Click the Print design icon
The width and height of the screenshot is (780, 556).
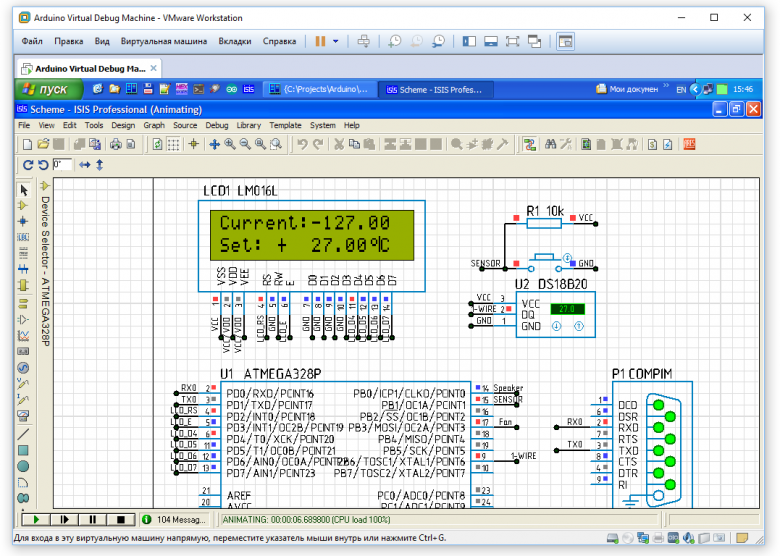(115, 144)
